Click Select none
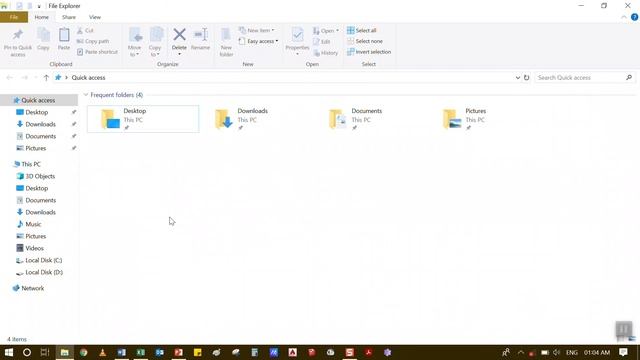 (x=365, y=41)
